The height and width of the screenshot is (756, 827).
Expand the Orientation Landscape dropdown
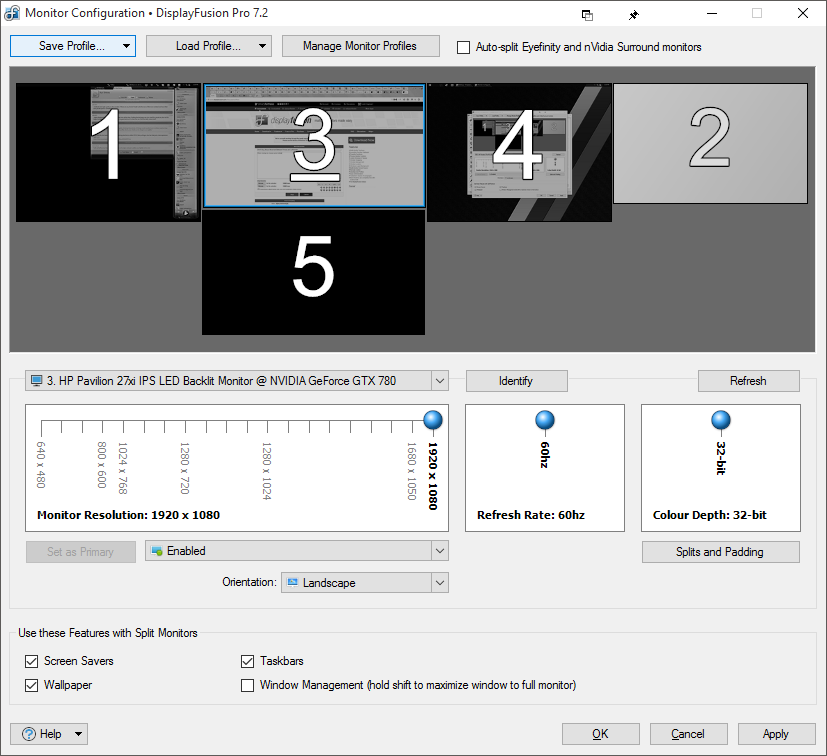364,582
